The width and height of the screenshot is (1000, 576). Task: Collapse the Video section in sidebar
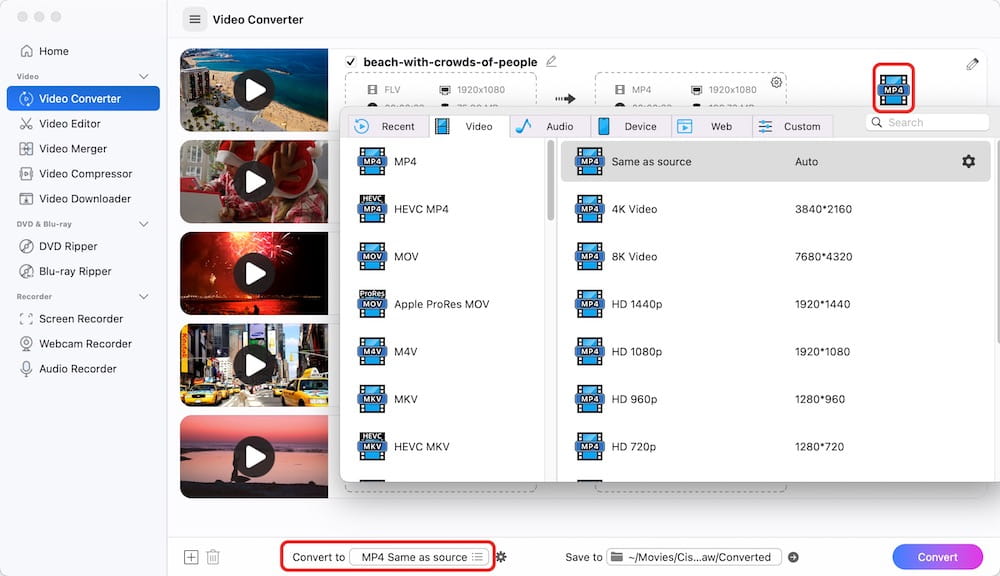143,77
